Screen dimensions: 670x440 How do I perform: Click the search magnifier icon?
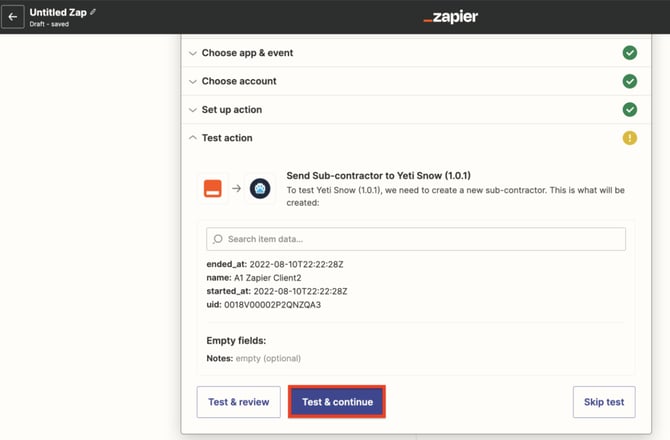(x=217, y=239)
